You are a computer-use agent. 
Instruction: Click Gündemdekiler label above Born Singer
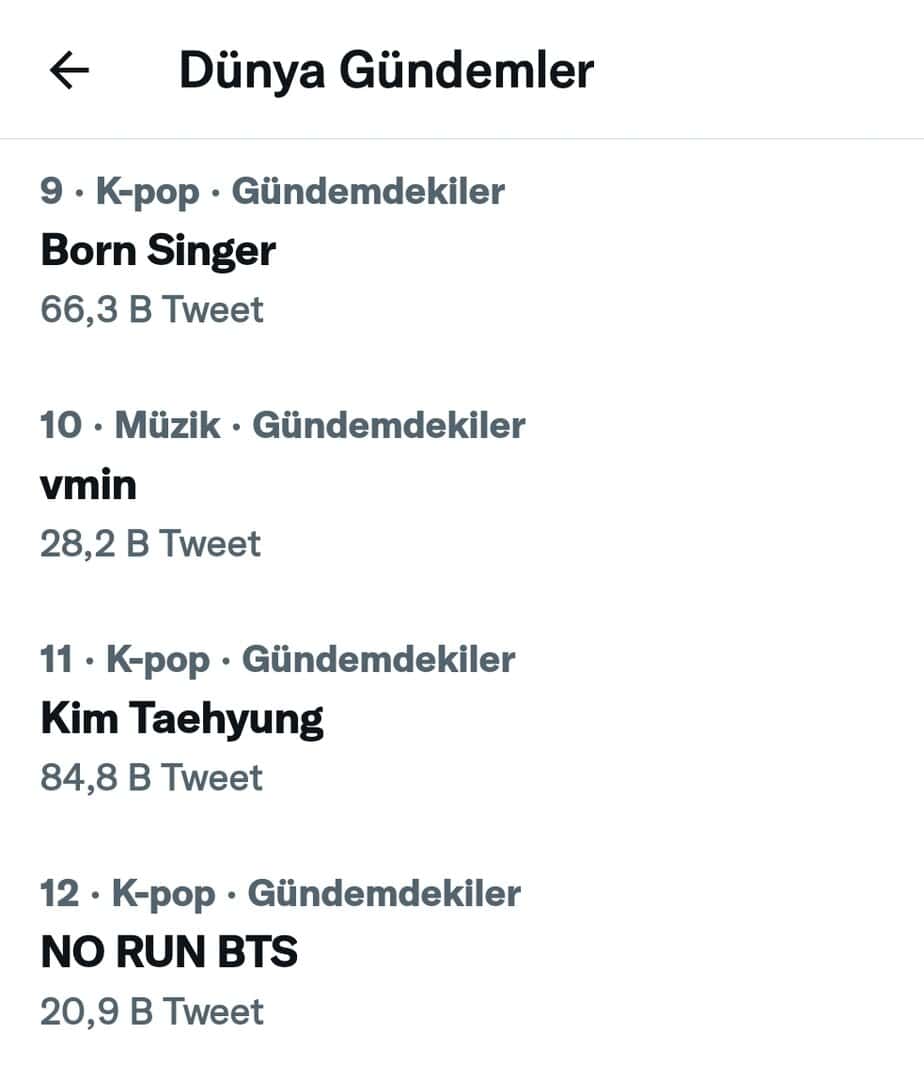tap(368, 191)
